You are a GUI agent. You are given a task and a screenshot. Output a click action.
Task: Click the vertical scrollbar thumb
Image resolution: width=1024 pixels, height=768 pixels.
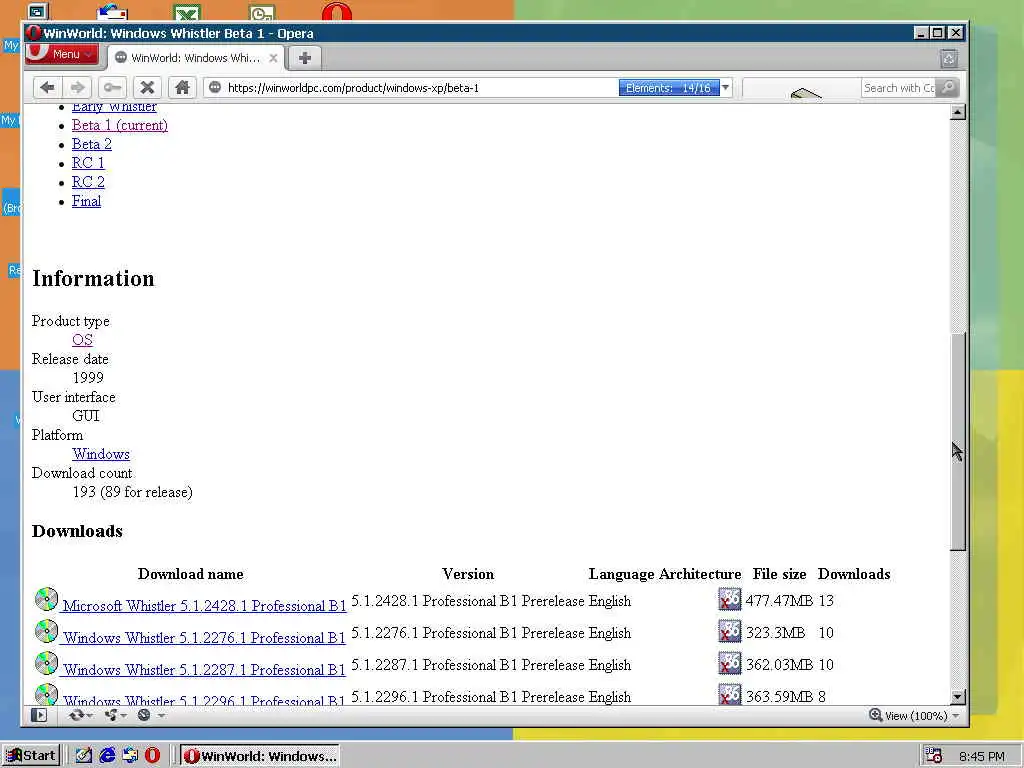957,441
